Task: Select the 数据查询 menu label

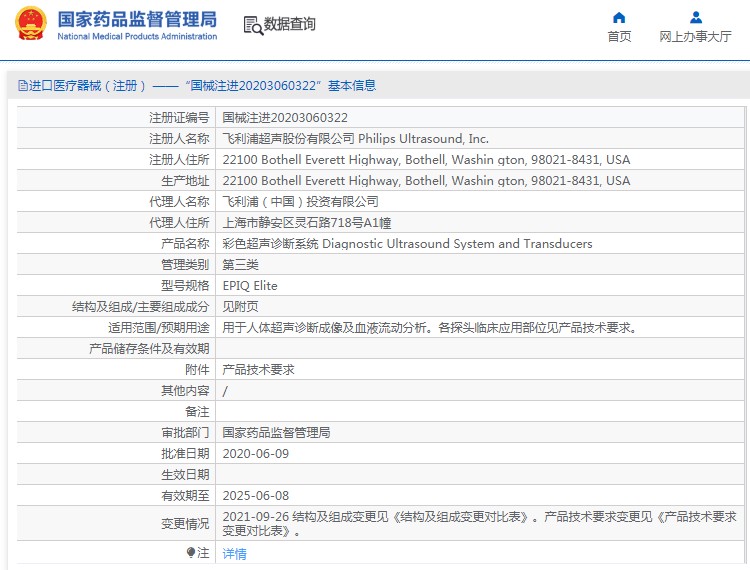Action: click(289, 23)
